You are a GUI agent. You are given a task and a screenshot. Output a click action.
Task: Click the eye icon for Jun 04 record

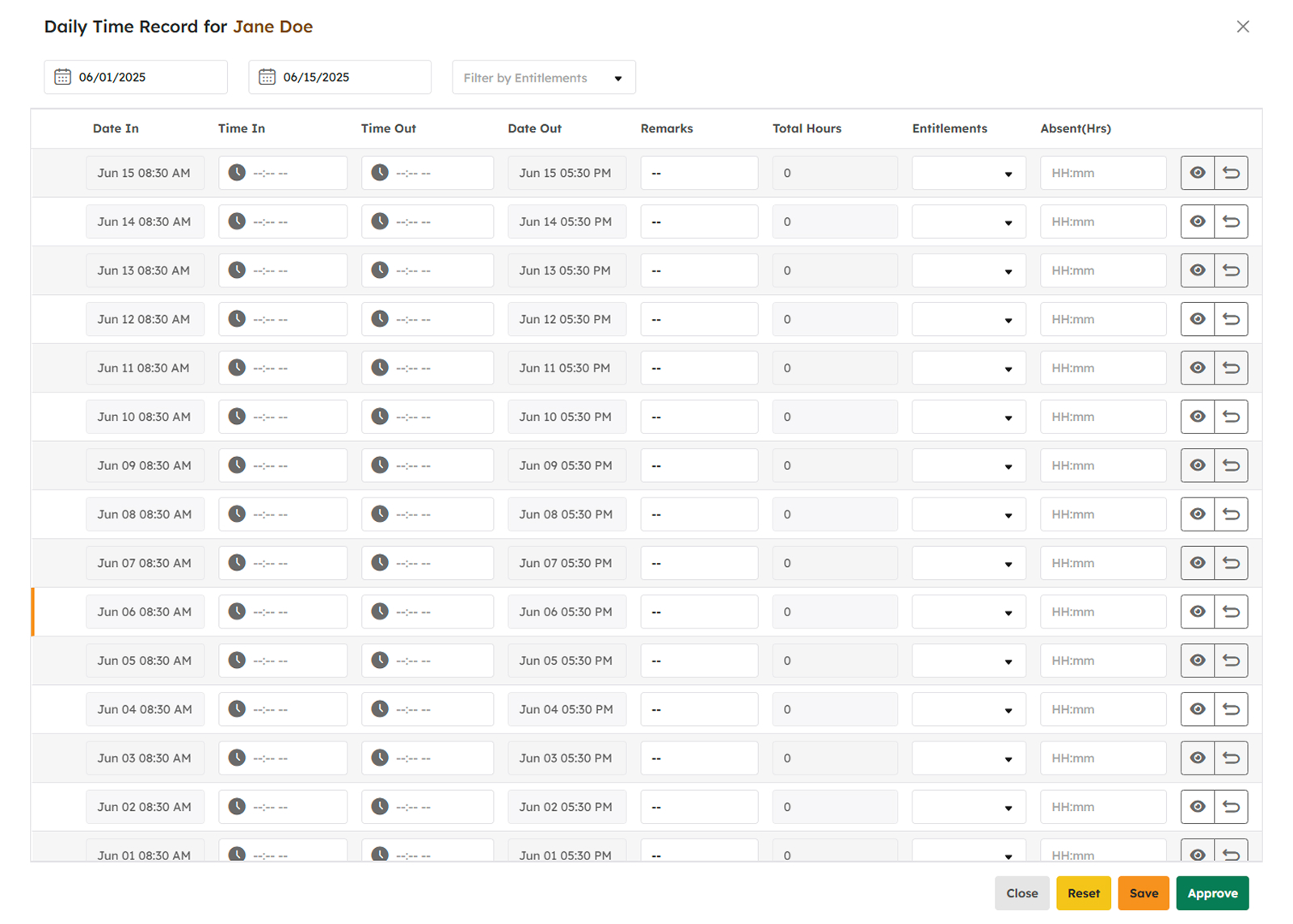[x=1198, y=709]
